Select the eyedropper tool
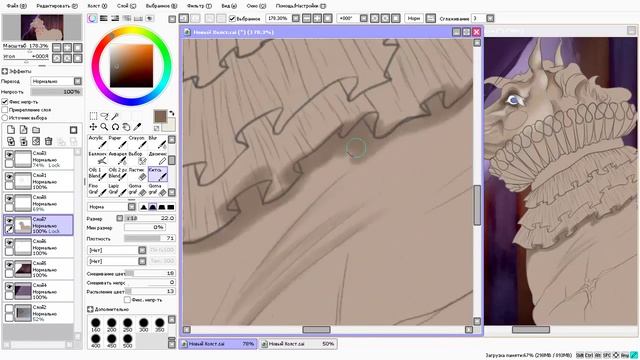 137,127
